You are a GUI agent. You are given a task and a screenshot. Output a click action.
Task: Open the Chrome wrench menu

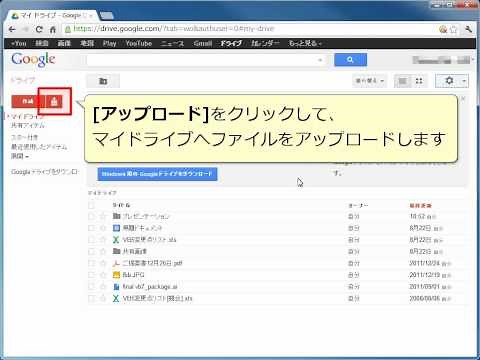click(x=468, y=29)
